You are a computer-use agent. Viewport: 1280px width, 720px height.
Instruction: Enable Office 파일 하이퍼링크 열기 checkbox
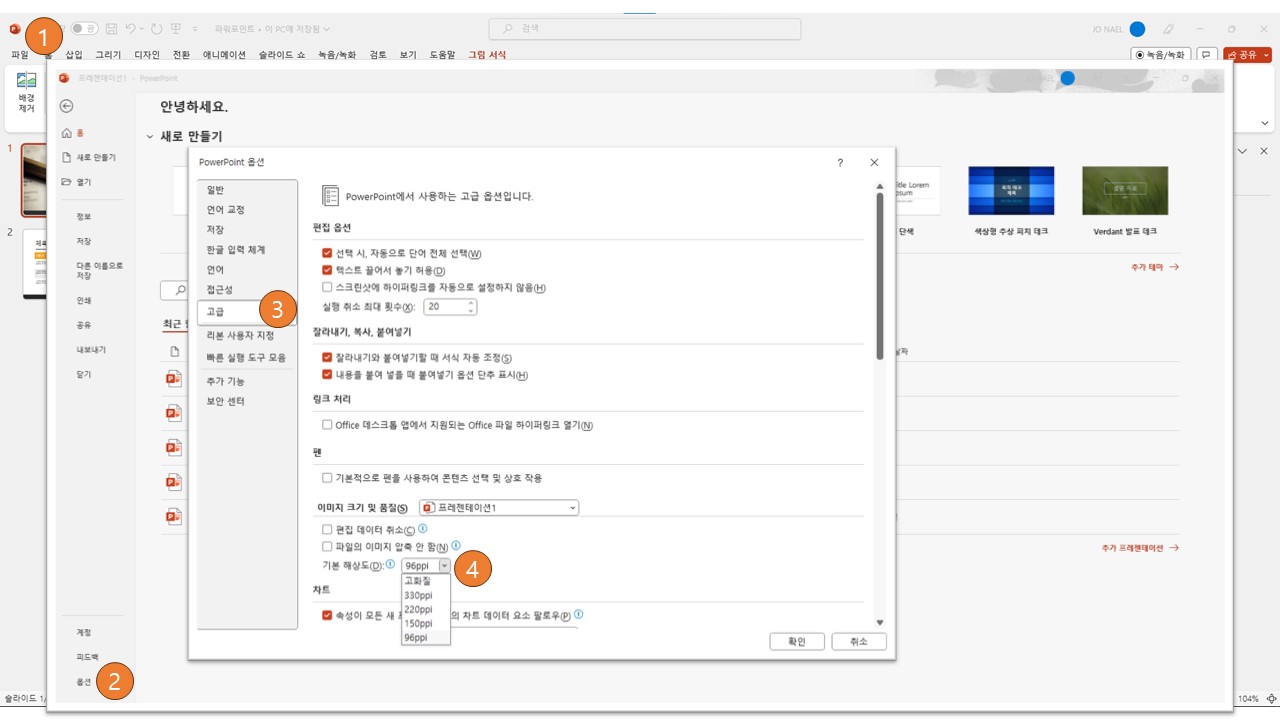pos(327,425)
